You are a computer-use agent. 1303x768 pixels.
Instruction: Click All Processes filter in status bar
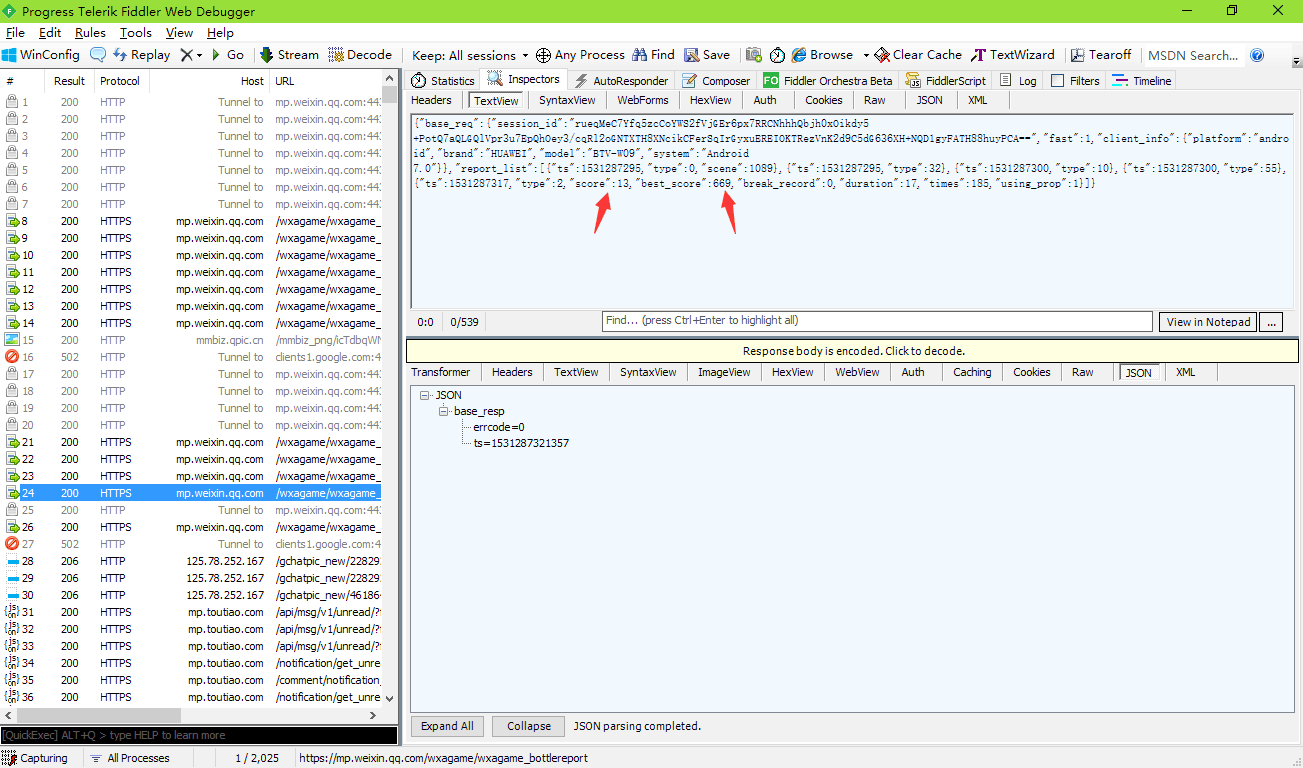coord(129,758)
